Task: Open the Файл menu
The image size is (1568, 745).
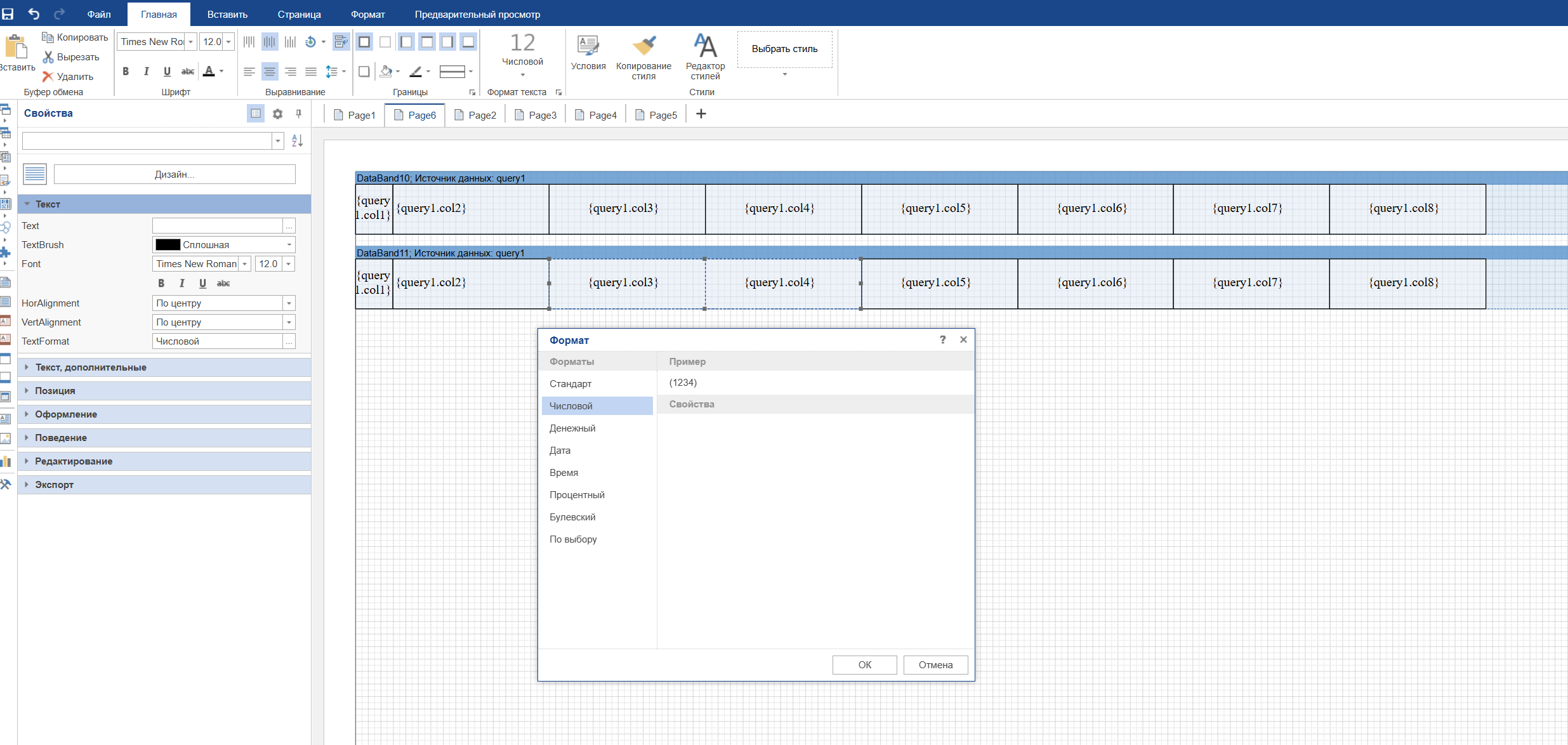Action: click(98, 14)
